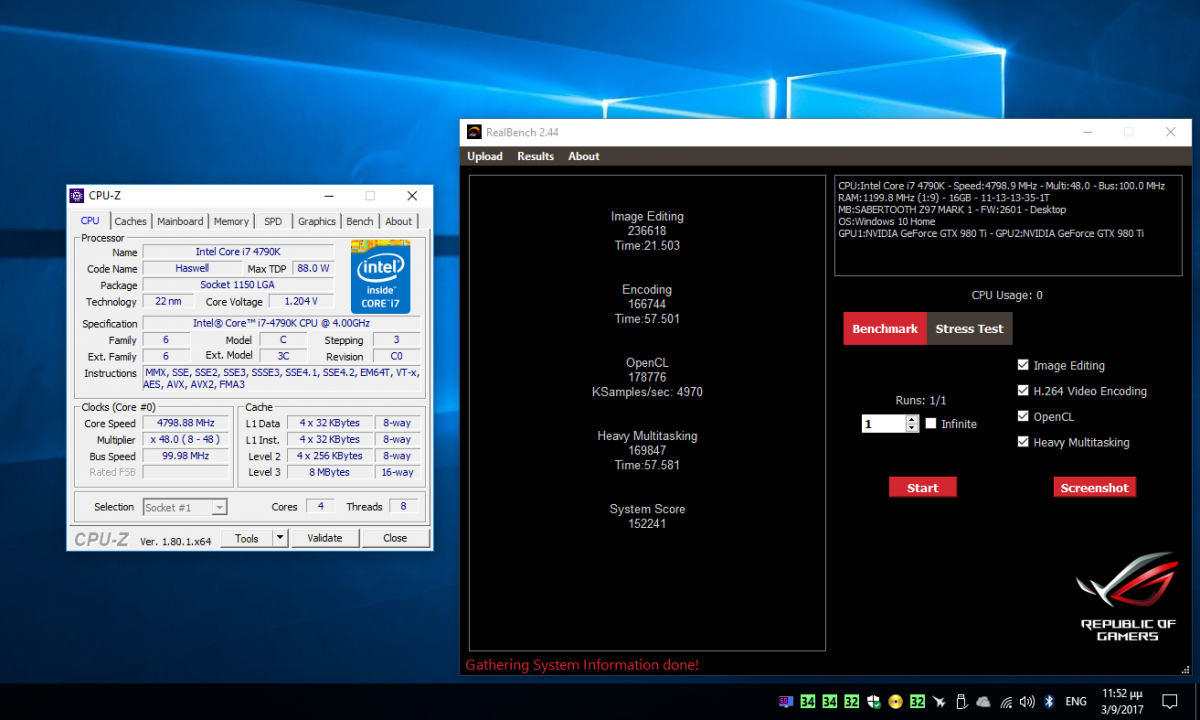This screenshot has width=1200, height=720.
Task: Click the system information text box
Action: tap(1008, 225)
